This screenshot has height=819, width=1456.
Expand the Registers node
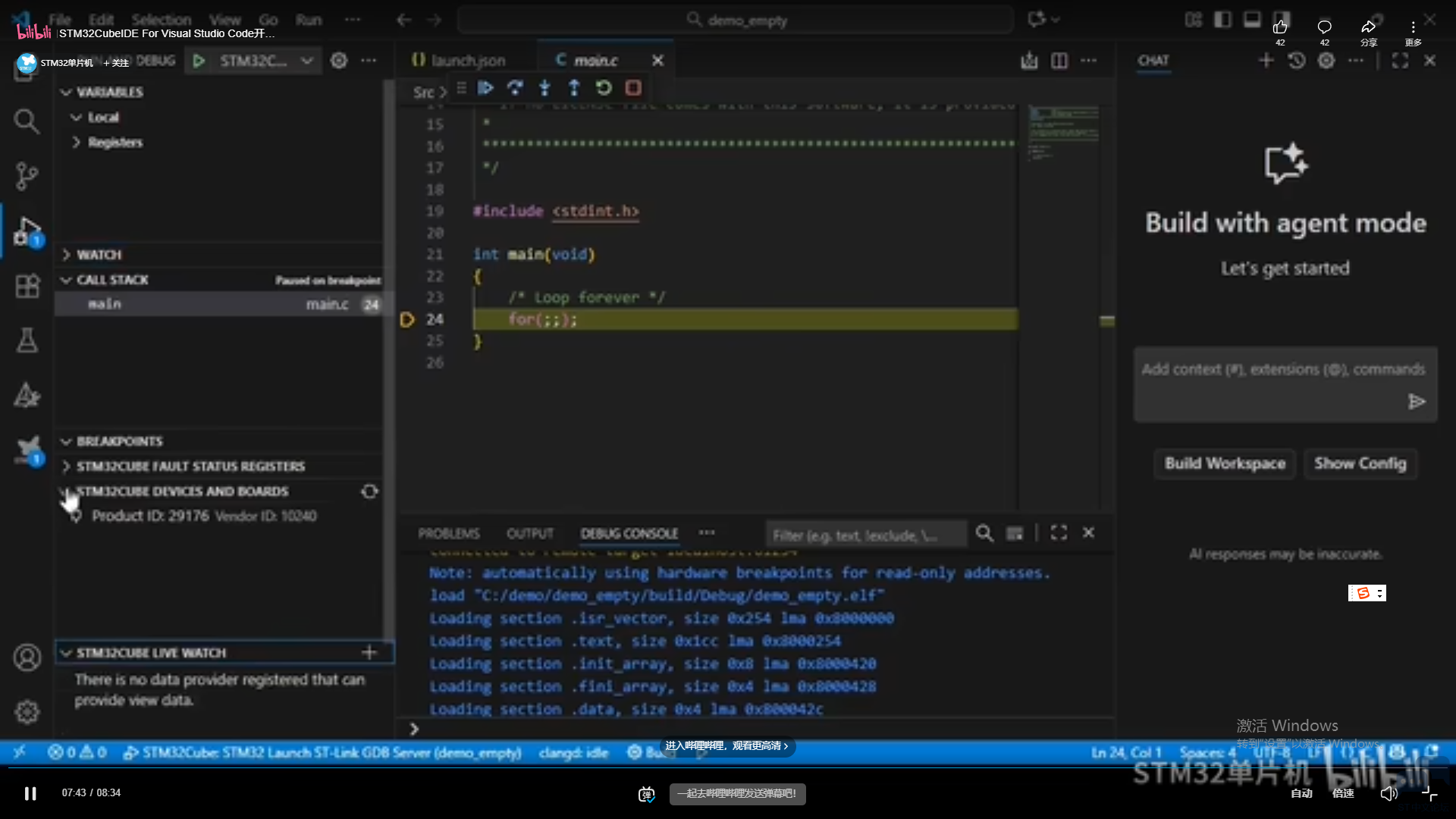[76, 143]
